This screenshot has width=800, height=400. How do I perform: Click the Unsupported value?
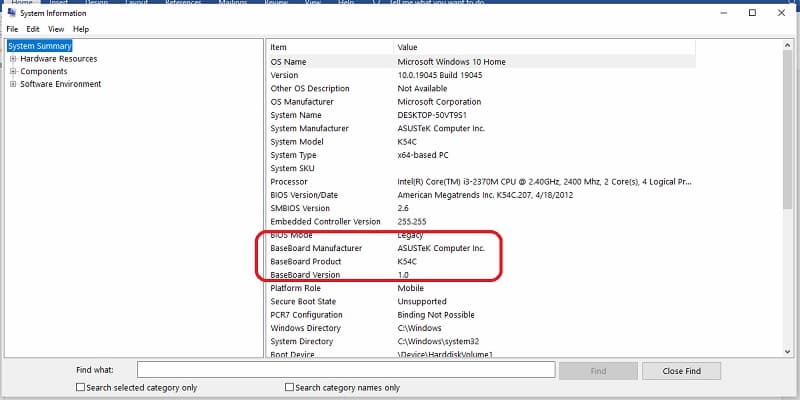point(421,301)
